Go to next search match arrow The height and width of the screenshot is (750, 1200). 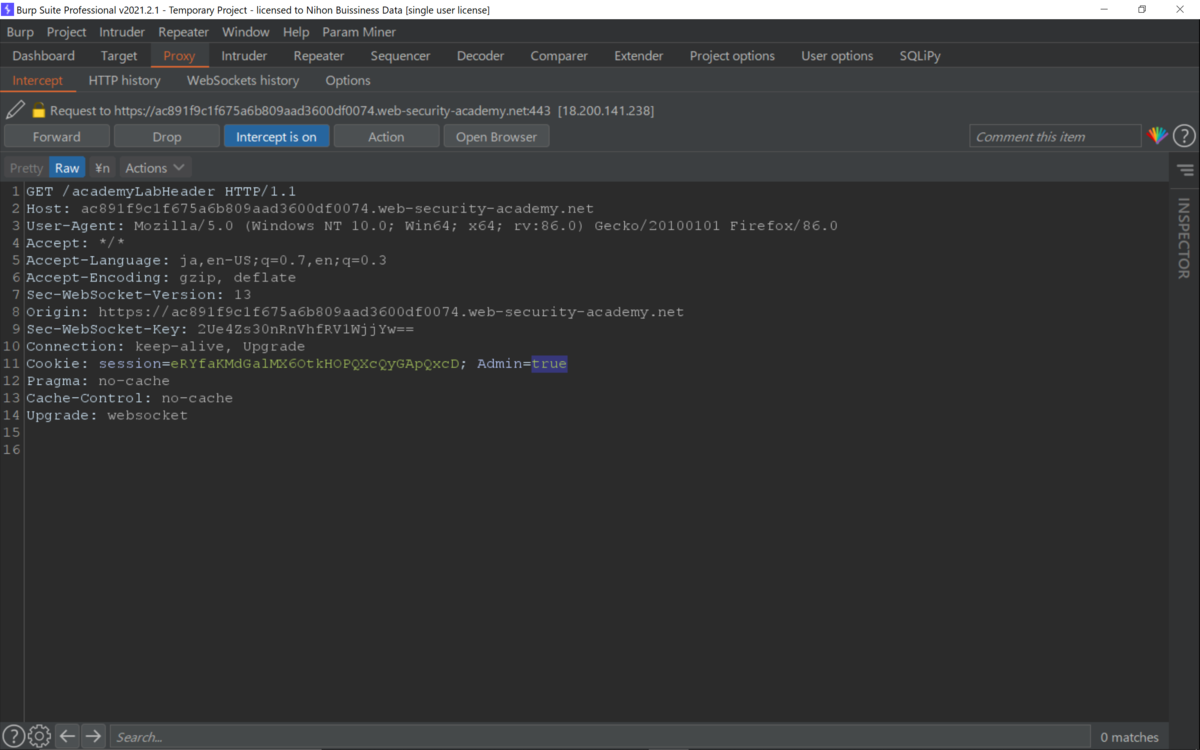93,736
